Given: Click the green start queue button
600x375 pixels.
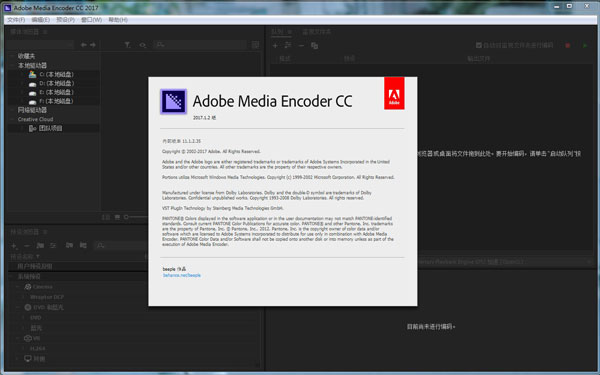Looking at the screenshot, I should point(585,46).
